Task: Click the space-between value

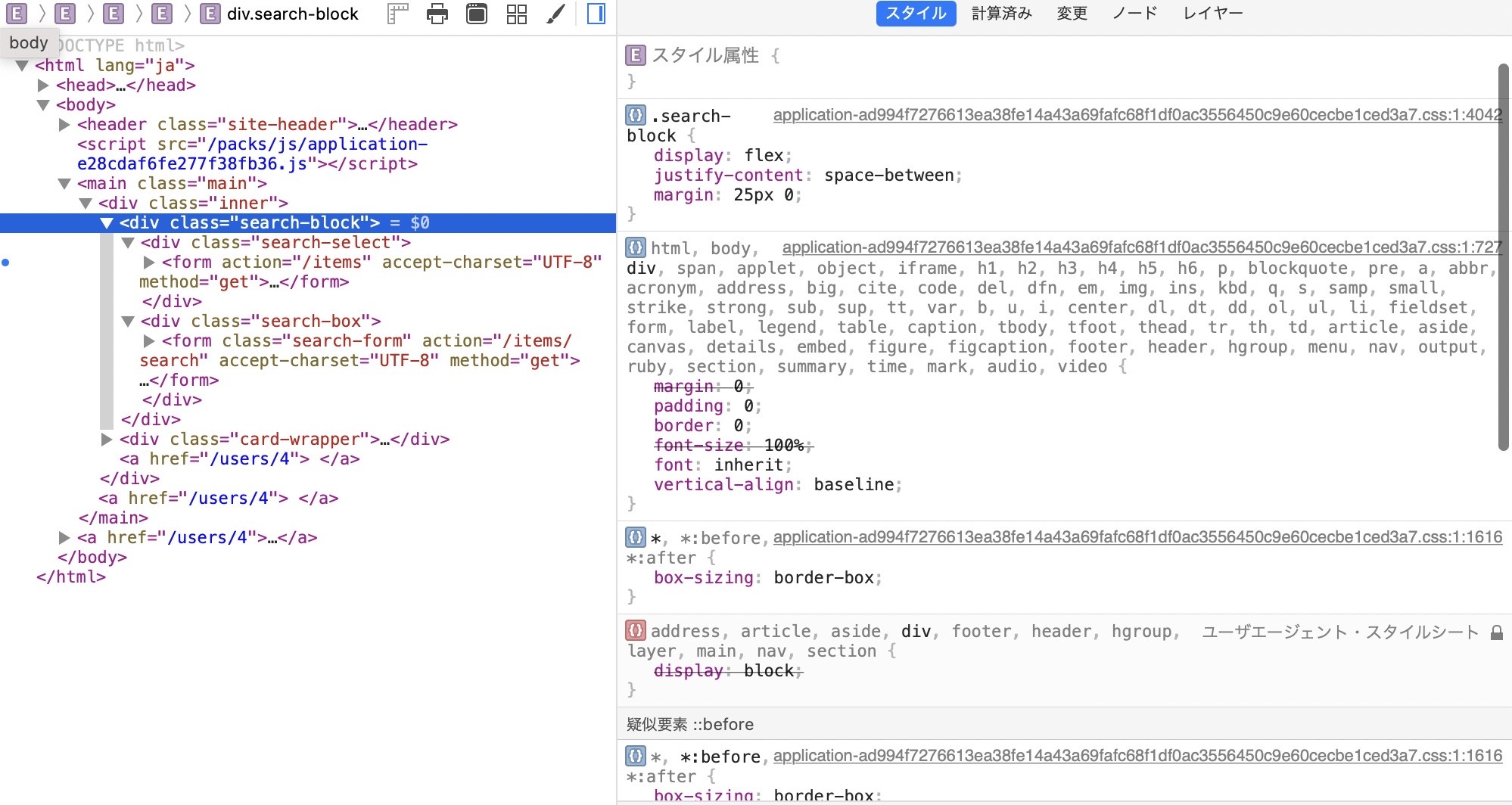Action: 888,175
